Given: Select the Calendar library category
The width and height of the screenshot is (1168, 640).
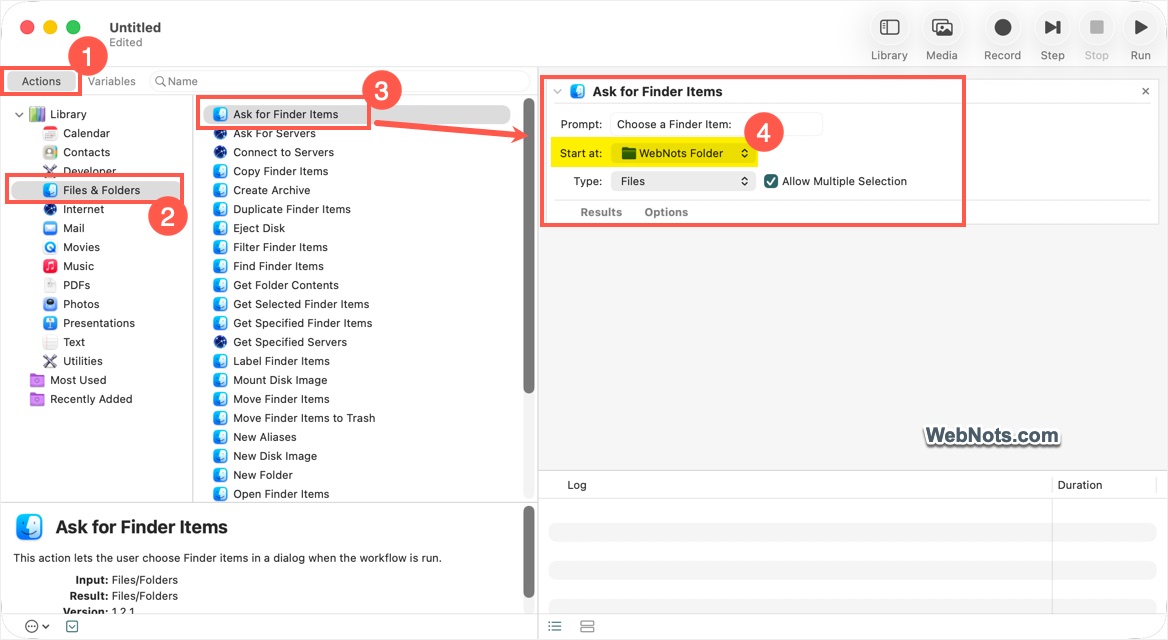Looking at the screenshot, I should point(86,133).
